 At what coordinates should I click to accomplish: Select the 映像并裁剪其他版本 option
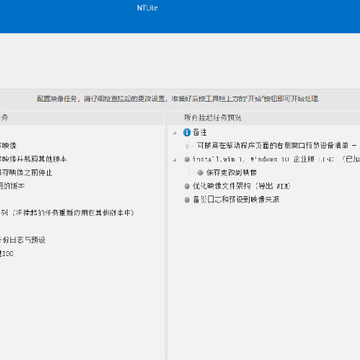pyautogui.click(x=33, y=159)
